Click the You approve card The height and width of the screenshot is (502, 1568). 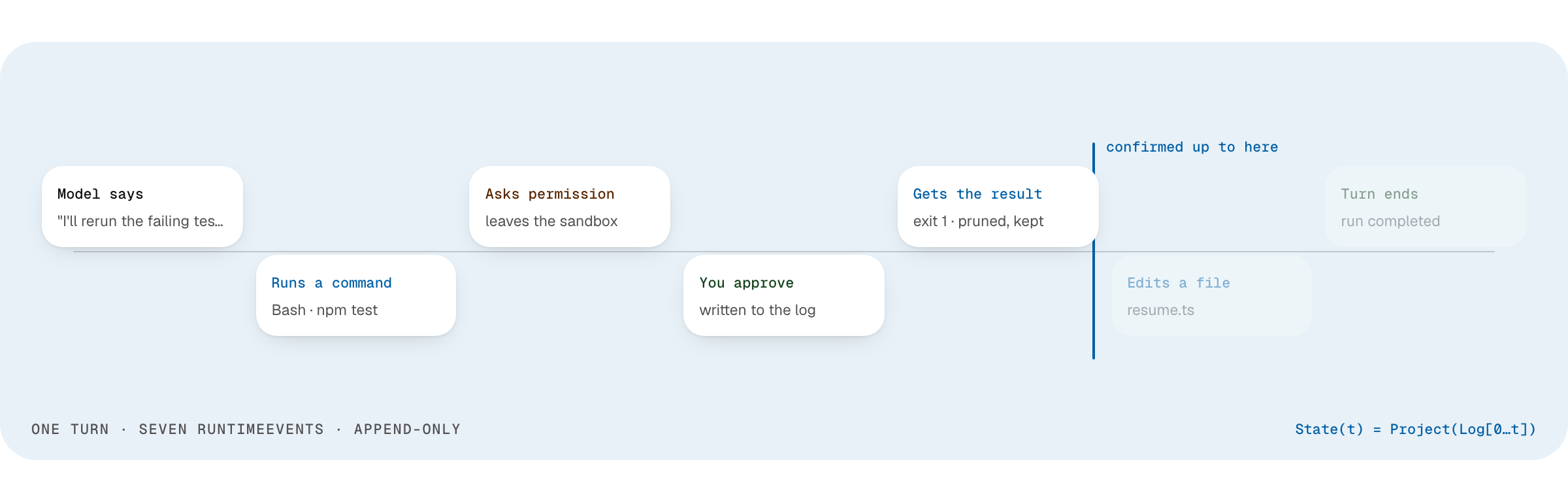coord(784,295)
